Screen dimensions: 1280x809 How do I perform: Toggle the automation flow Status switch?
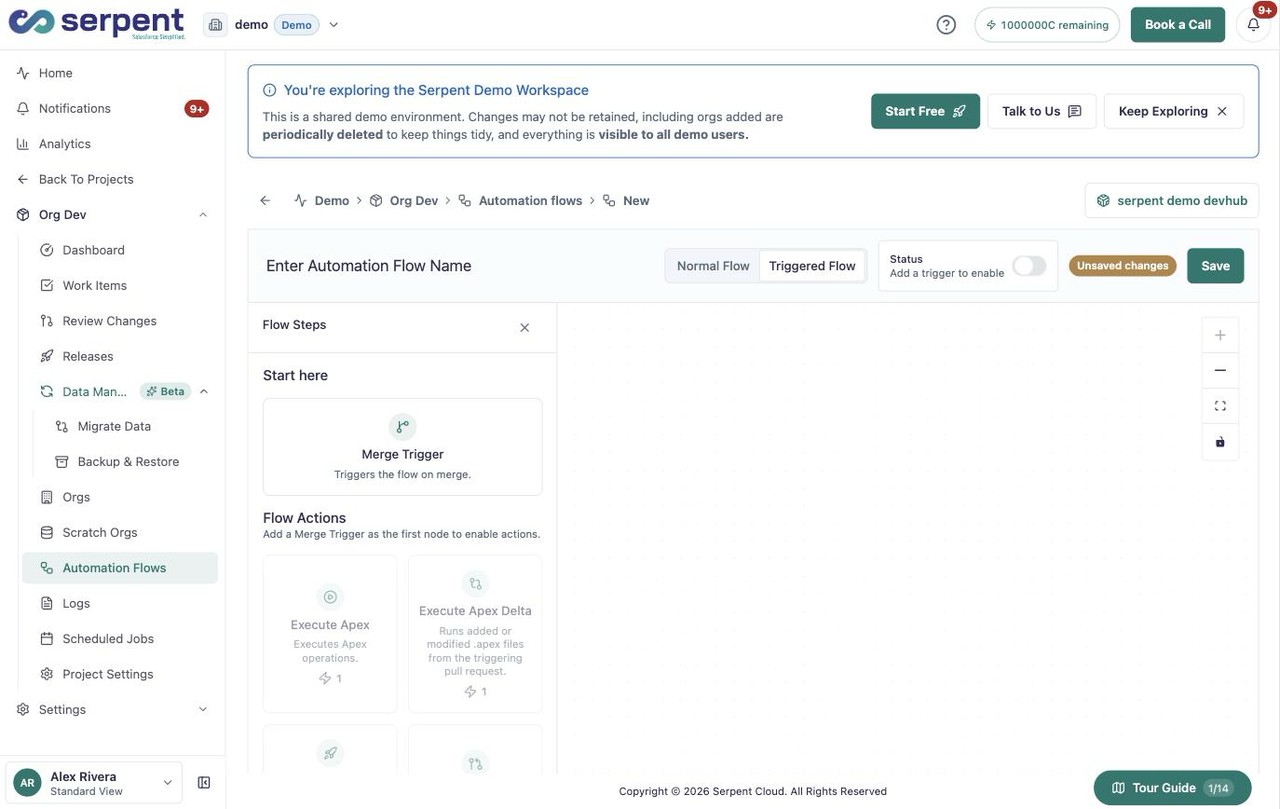(1029, 266)
